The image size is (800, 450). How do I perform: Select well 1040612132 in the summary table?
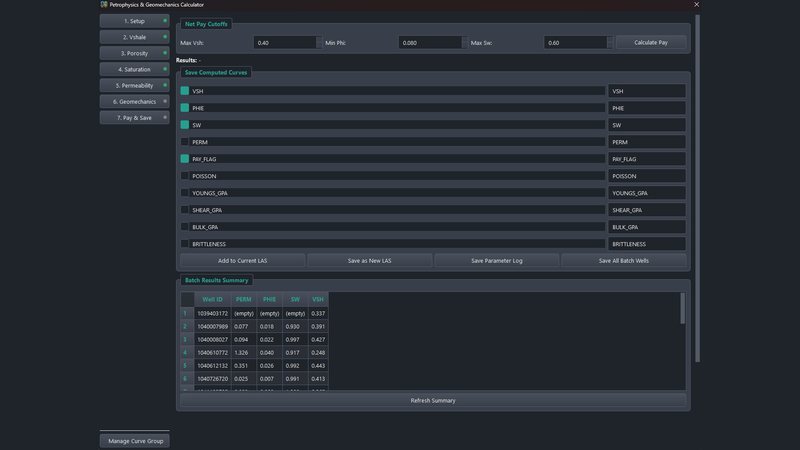tap(212, 366)
